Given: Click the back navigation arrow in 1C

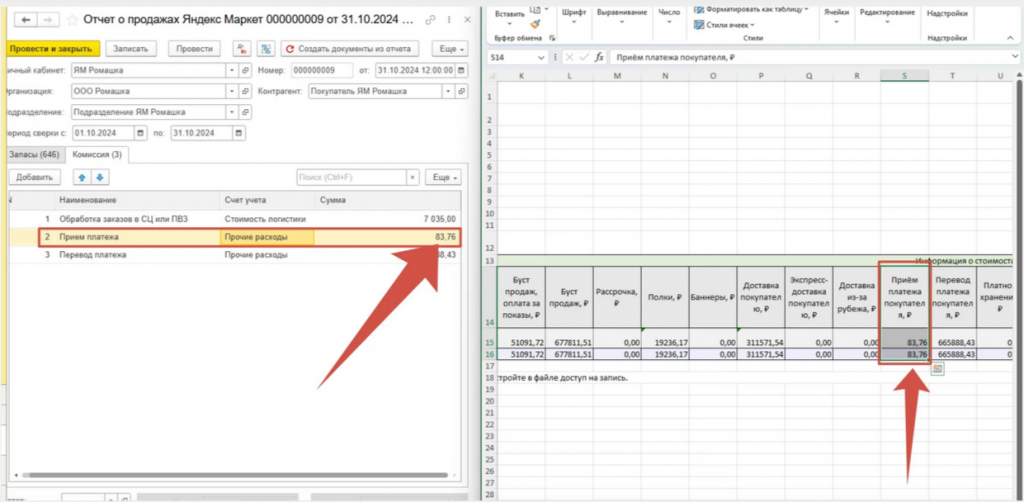Looking at the screenshot, I should point(24,20).
